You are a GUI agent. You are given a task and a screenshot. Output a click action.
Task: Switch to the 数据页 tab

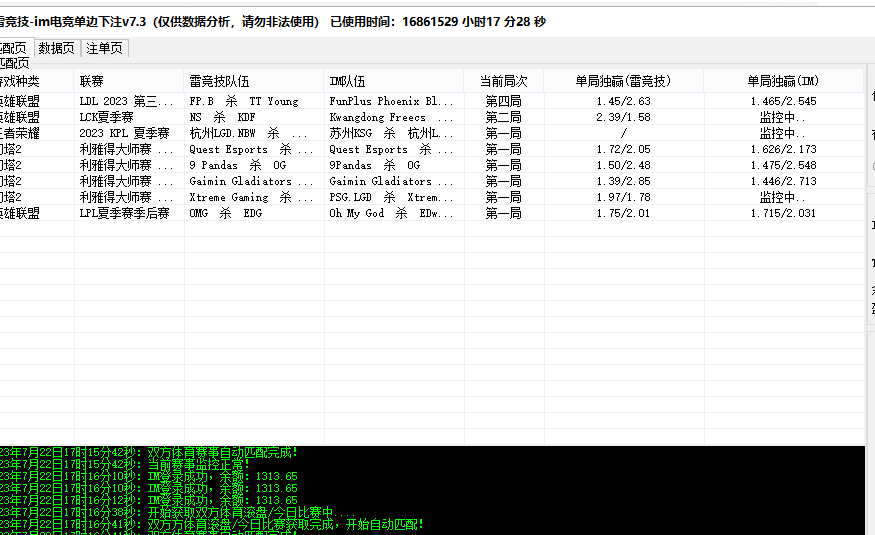pyautogui.click(x=57, y=49)
